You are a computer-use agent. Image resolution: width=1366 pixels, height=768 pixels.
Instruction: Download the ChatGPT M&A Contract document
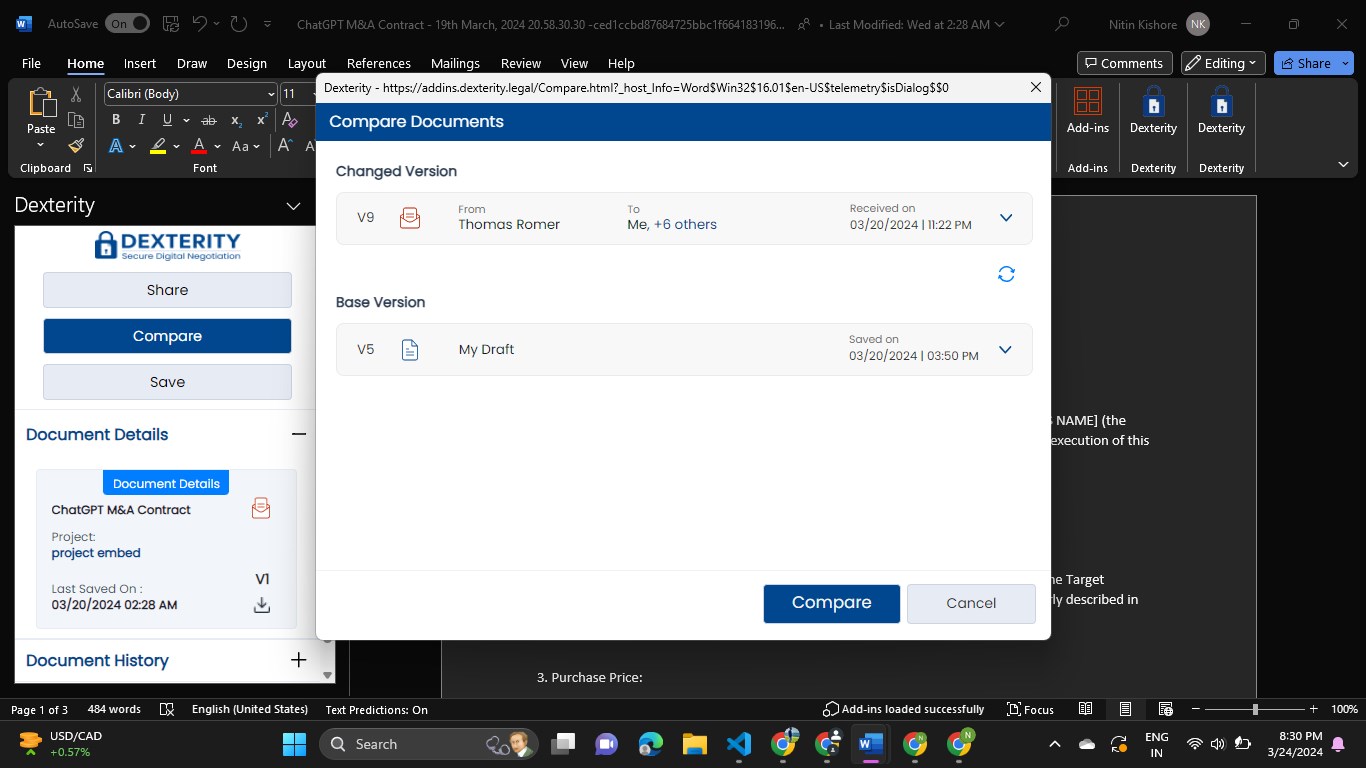tap(262, 605)
